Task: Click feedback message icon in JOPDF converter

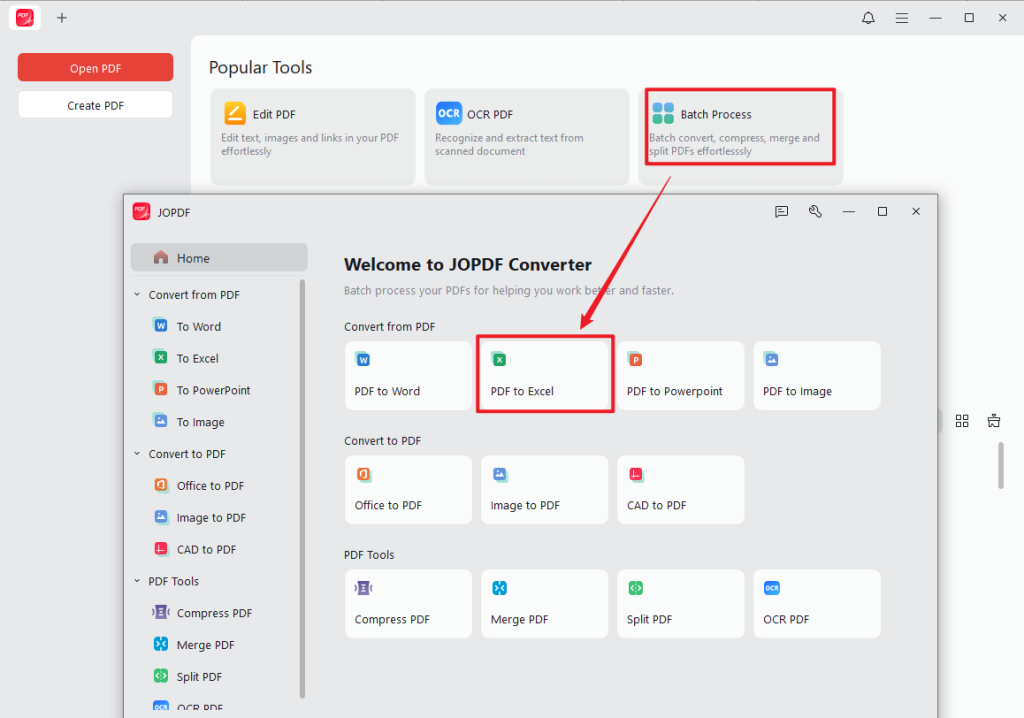Action: [781, 212]
